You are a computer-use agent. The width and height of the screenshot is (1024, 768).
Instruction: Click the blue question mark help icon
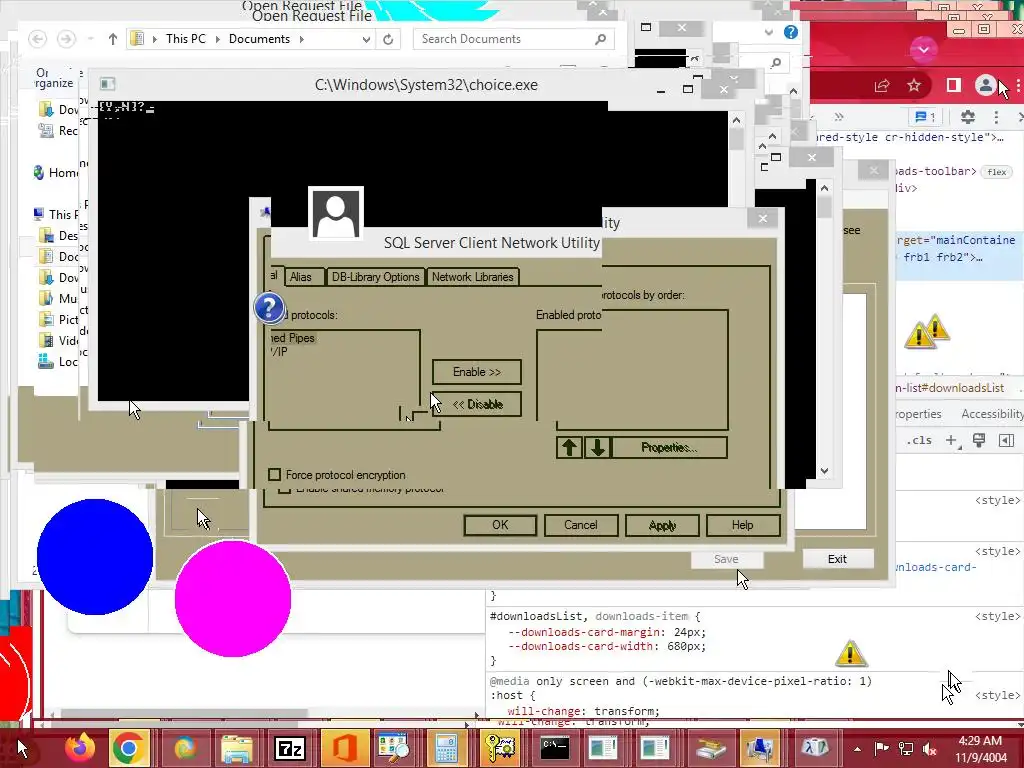point(269,308)
